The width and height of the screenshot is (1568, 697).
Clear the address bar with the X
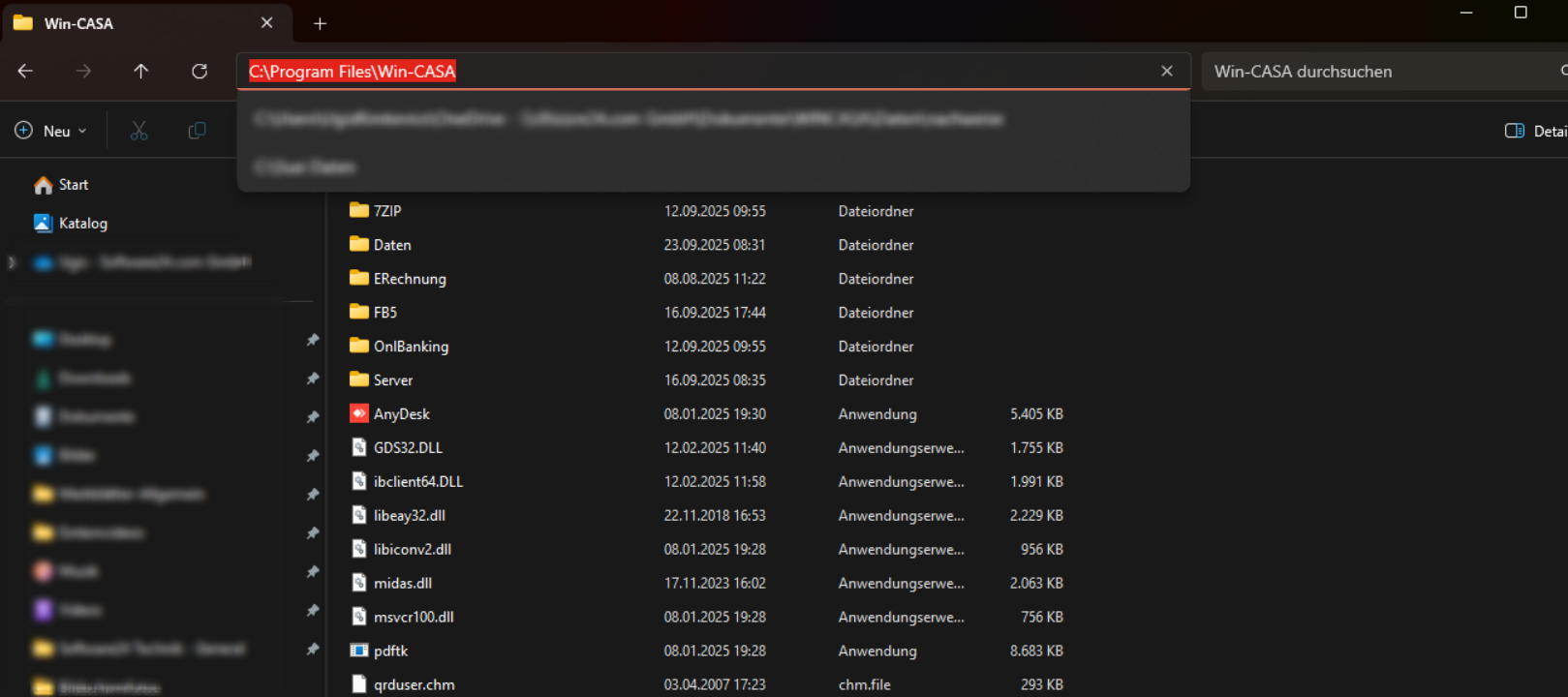coord(1167,71)
